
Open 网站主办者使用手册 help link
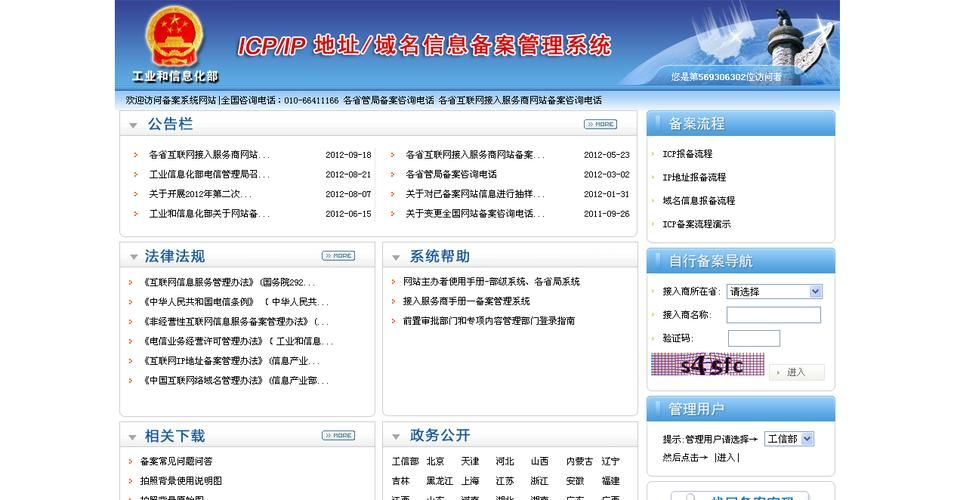pyautogui.click(x=491, y=282)
